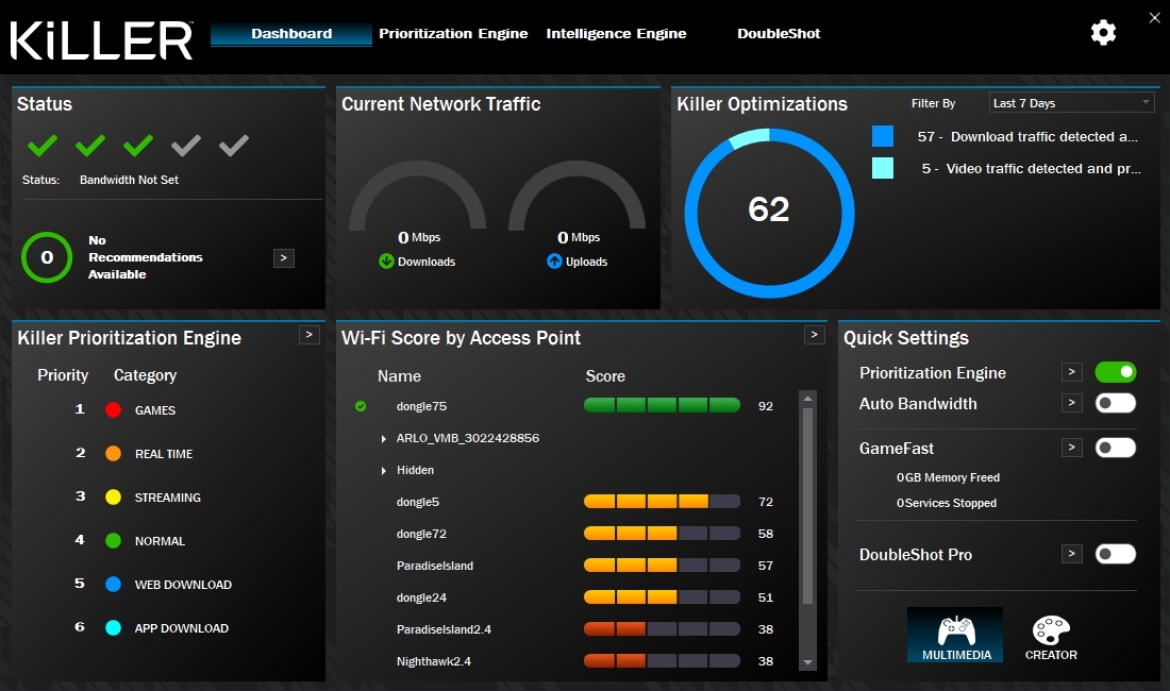Expand the ARLO_VMB_3022428856 access point
The width and height of the screenshot is (1170, 691).
[x=384, y=439]
